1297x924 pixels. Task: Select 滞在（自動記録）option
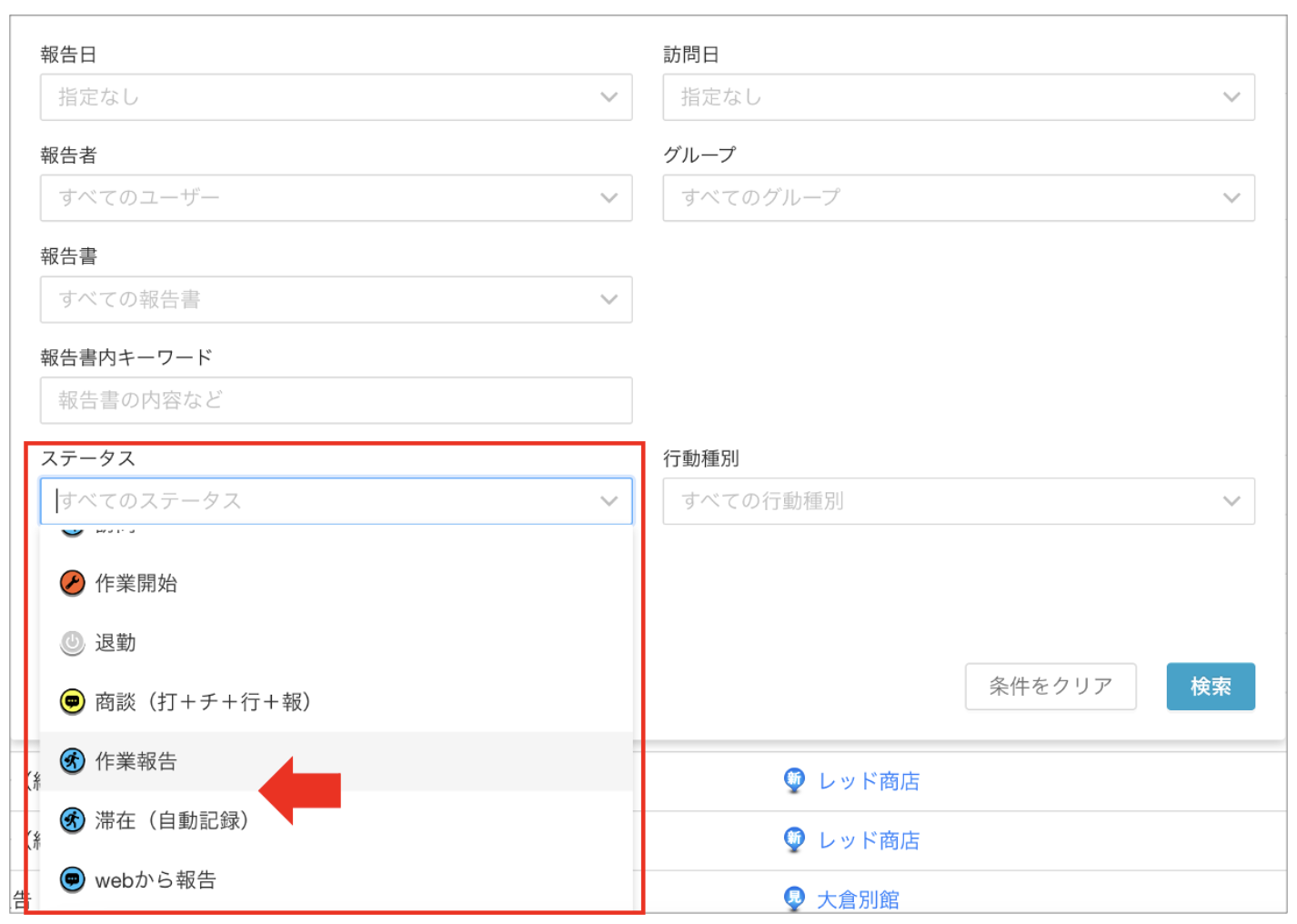[336, 820]
